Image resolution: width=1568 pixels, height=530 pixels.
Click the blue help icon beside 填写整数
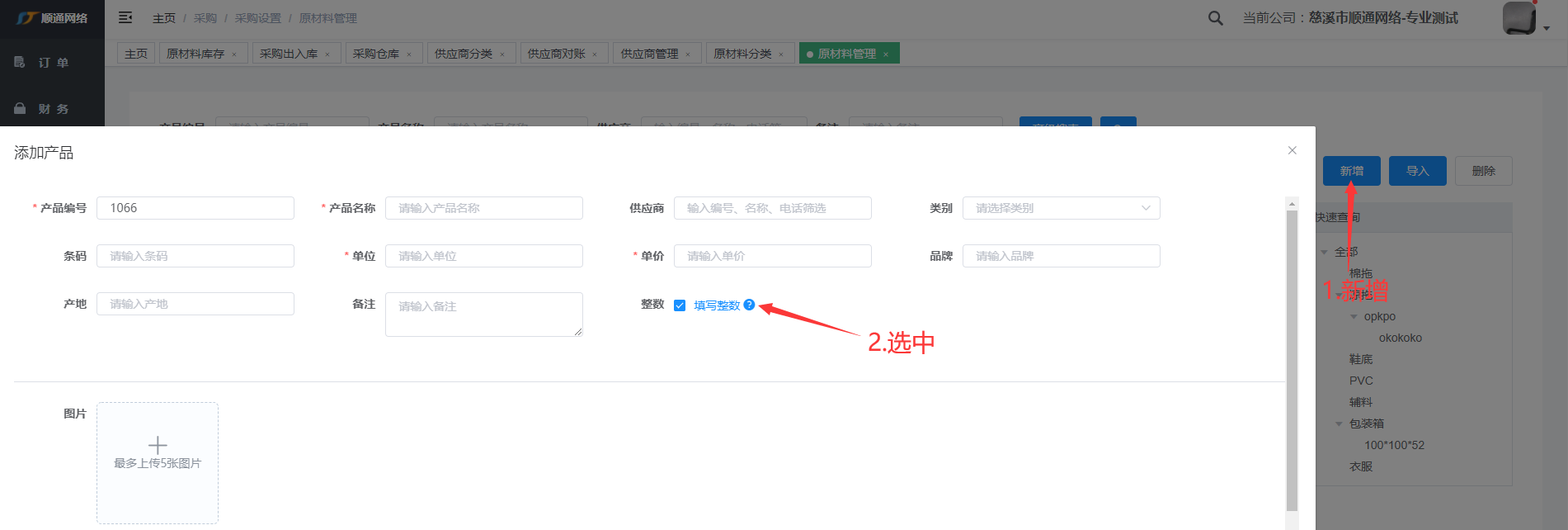pyautogui.click(x=749, y=305)
